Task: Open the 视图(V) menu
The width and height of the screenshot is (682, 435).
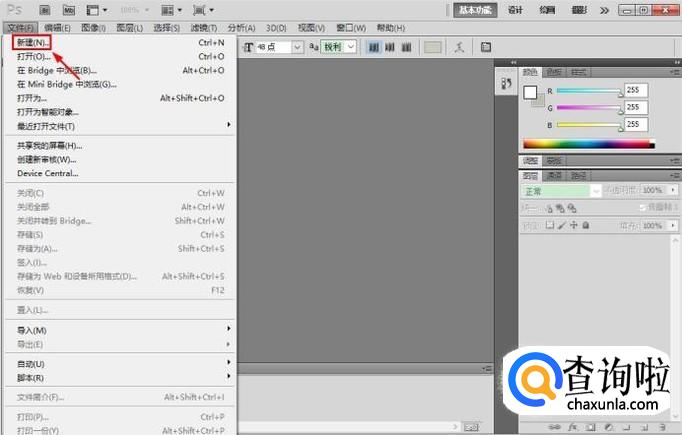Action: 311,28
